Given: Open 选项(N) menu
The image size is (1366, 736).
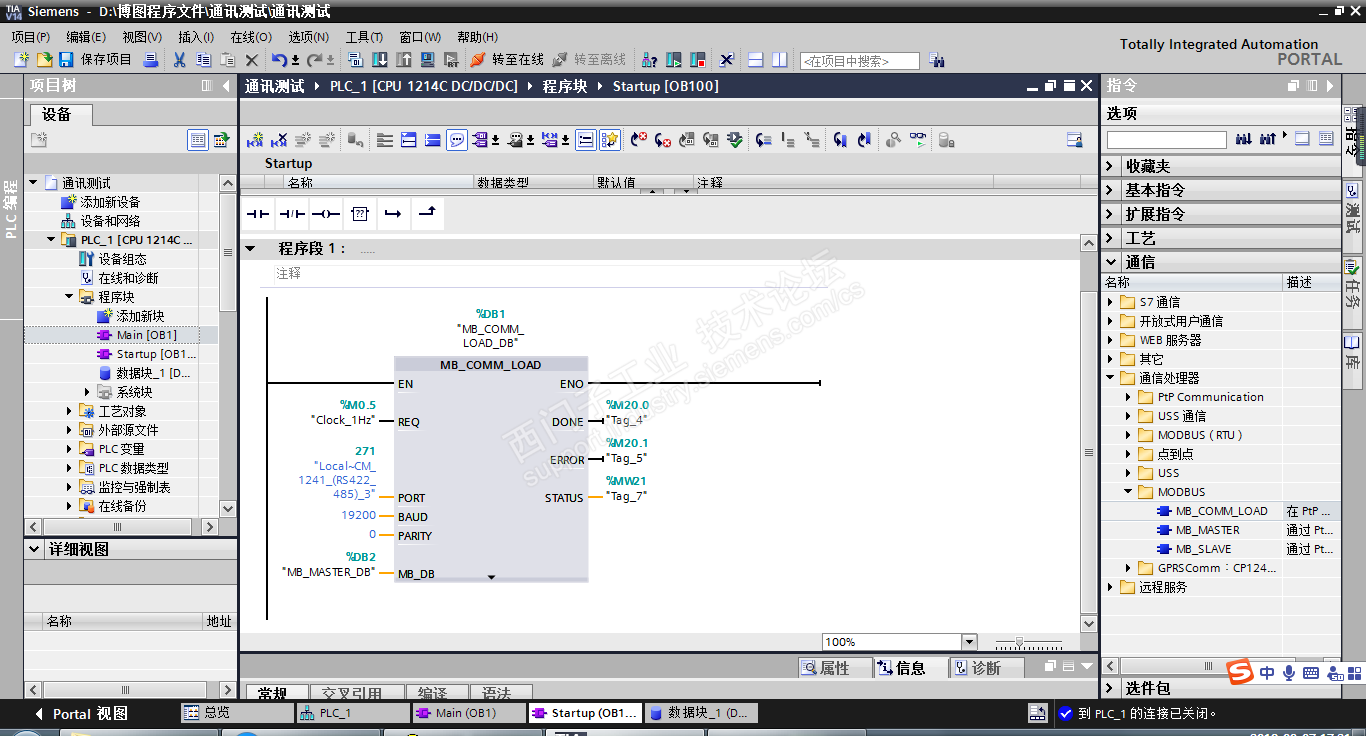Looking at the screenshot, I should (x=309, y=37).
